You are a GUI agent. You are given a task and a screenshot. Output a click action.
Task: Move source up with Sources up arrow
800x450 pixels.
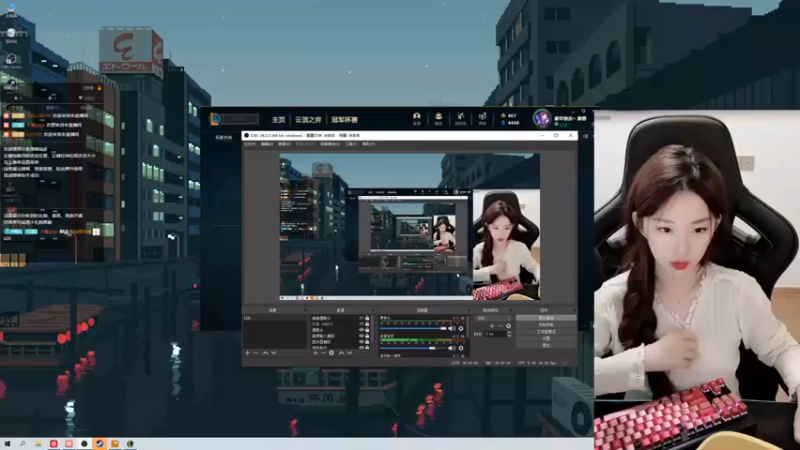click(x=341, y=353)
